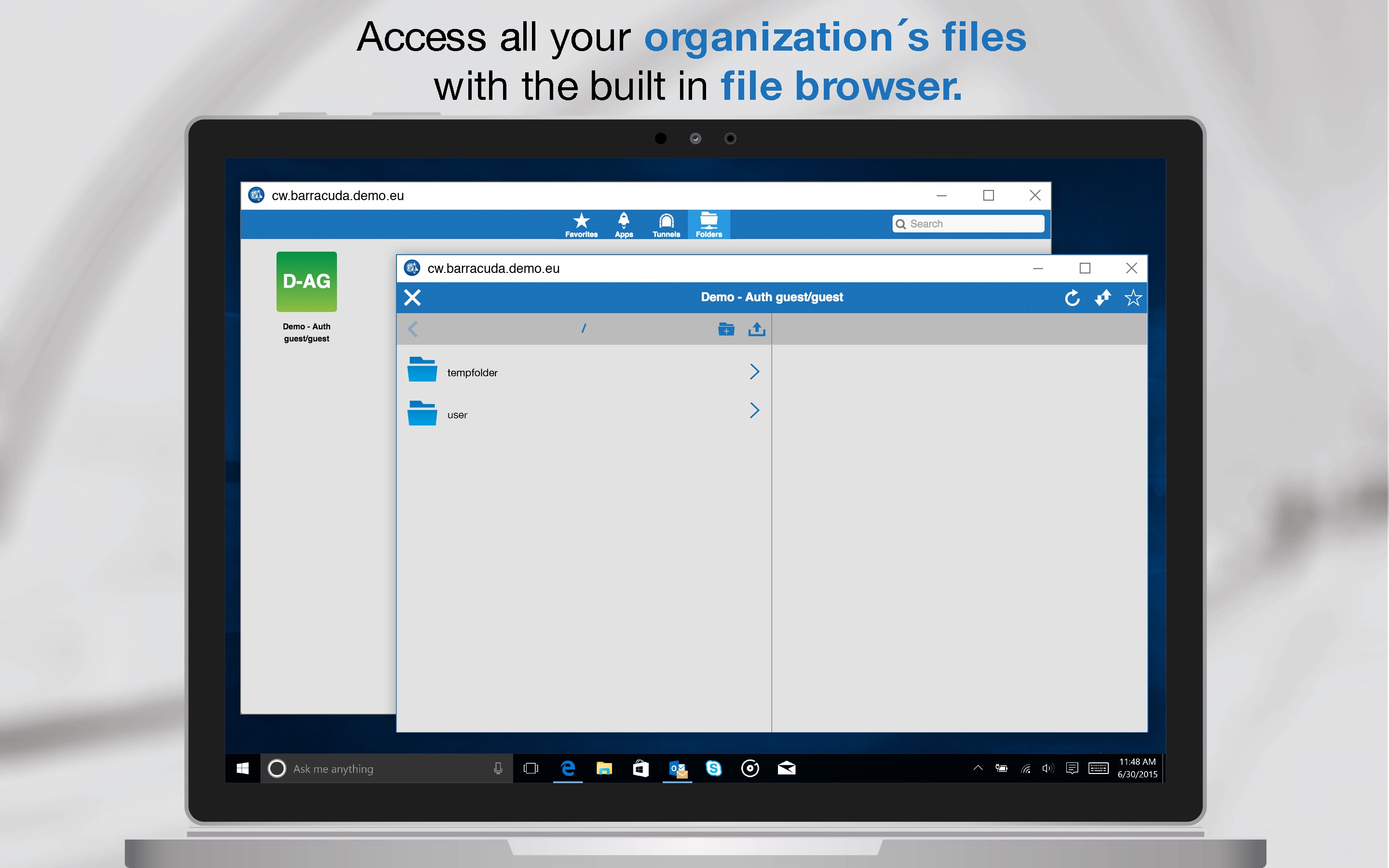Screen dimensions: 1389x868
Task: Select the Tunnels icon in the toolbar
Action: click(666, 224)
